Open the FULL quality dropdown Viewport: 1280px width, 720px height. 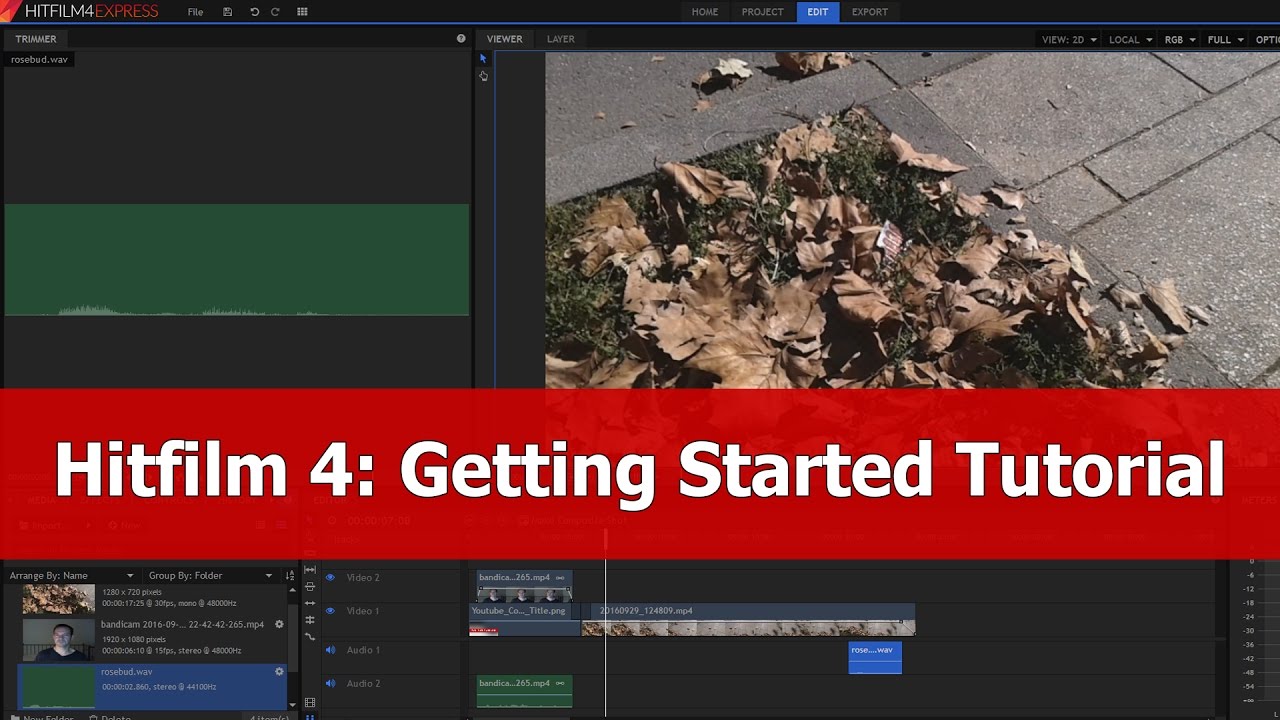(1225, 40)
